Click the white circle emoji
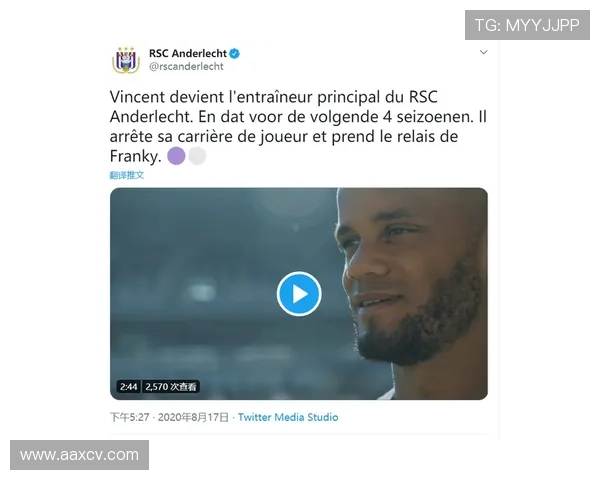This screenshot has height=480, width=600. click(x=197, y=156)
